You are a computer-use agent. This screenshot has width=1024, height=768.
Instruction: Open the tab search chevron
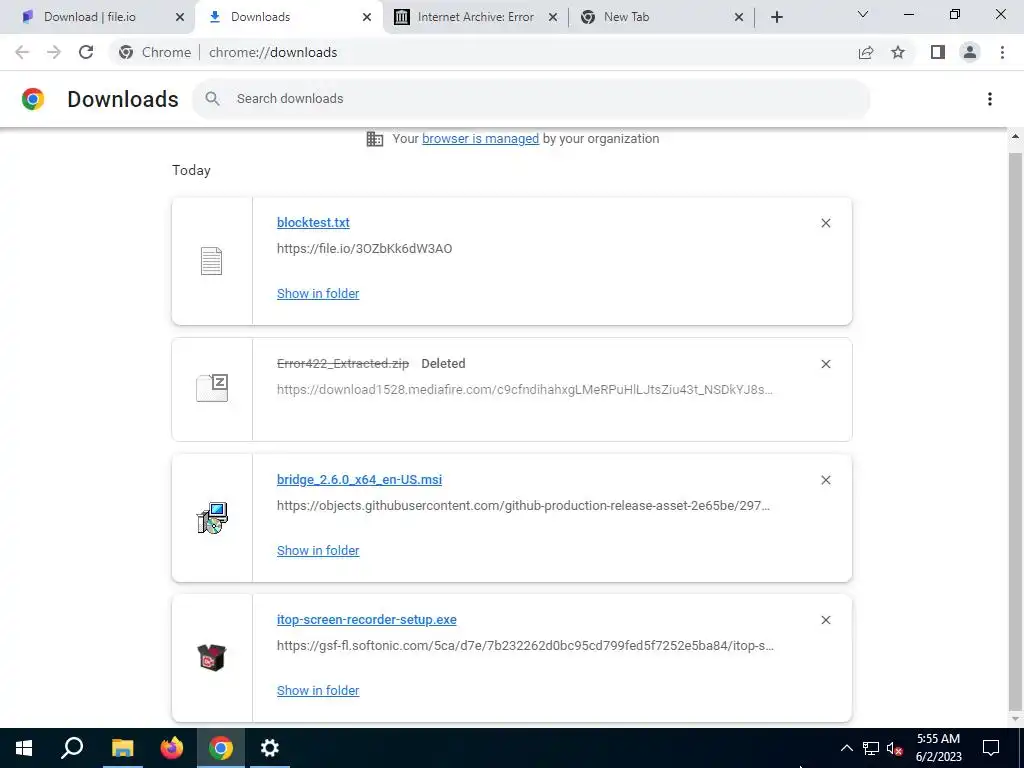coord(863,14)
